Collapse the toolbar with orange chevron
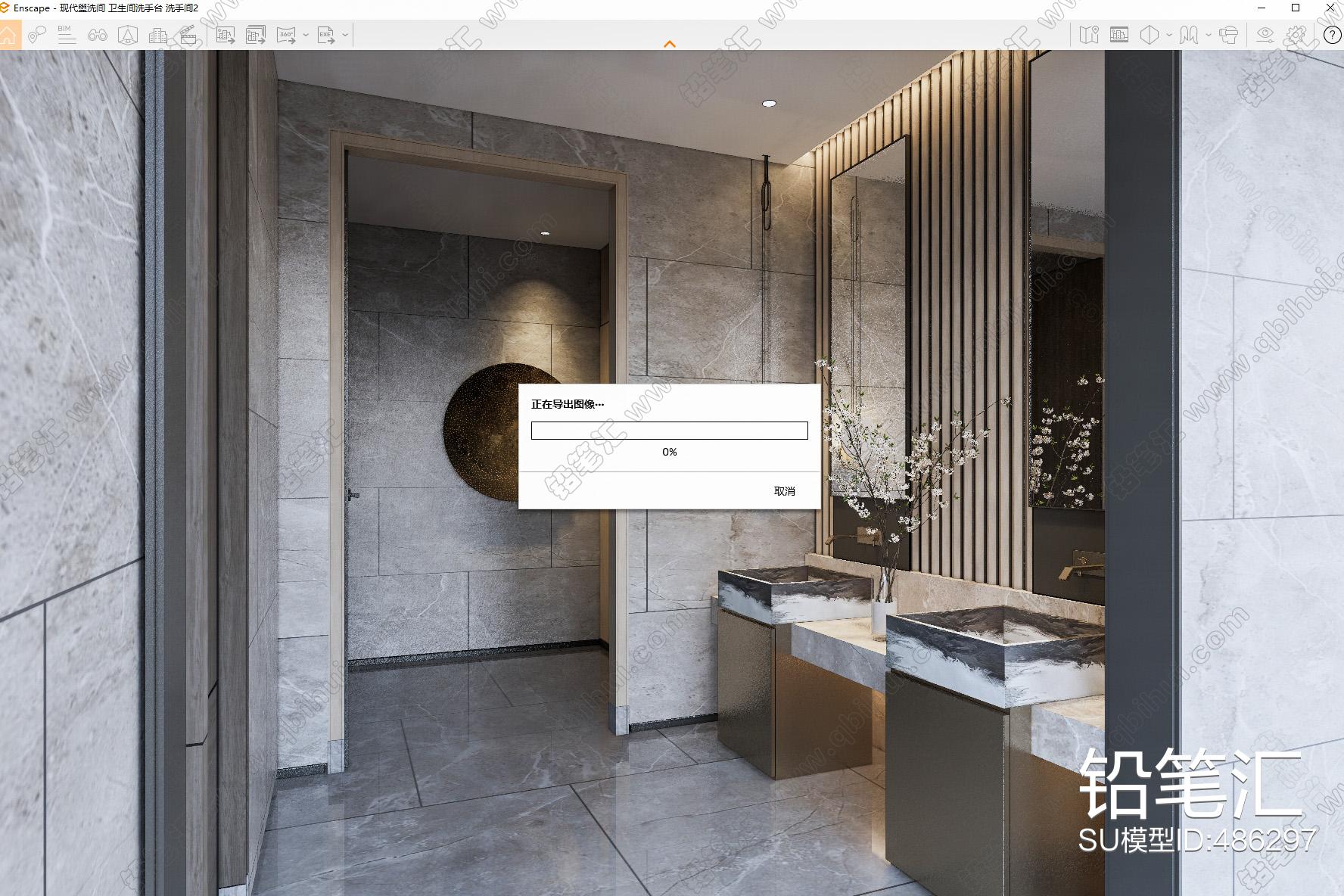 click(670, 44)
